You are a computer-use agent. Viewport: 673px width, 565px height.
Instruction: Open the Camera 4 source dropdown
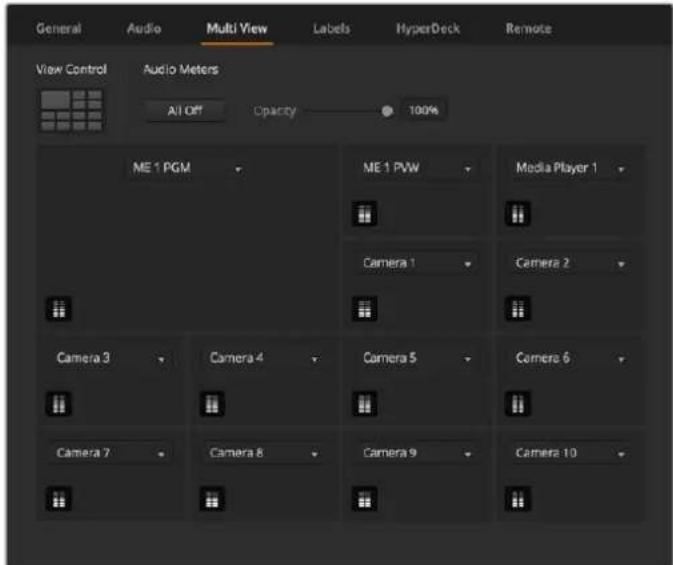click(x=264, y=358)
